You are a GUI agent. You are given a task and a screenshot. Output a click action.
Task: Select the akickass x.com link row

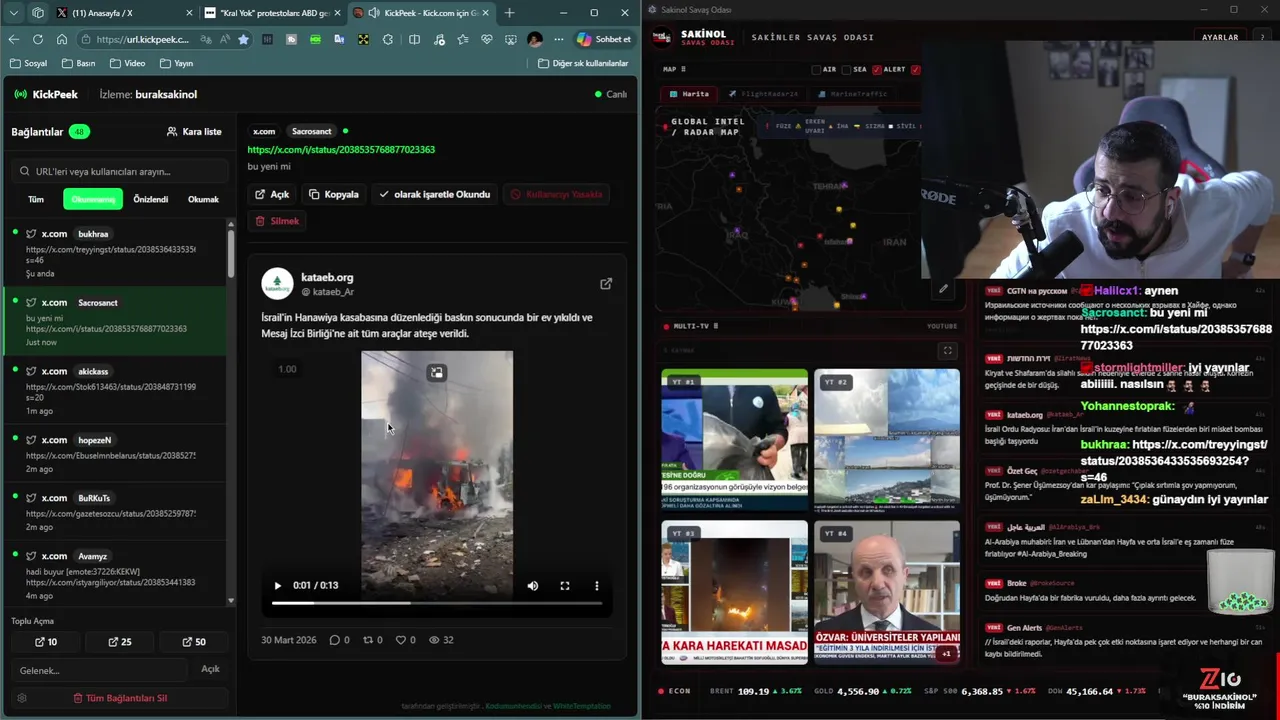coord(114,390)
